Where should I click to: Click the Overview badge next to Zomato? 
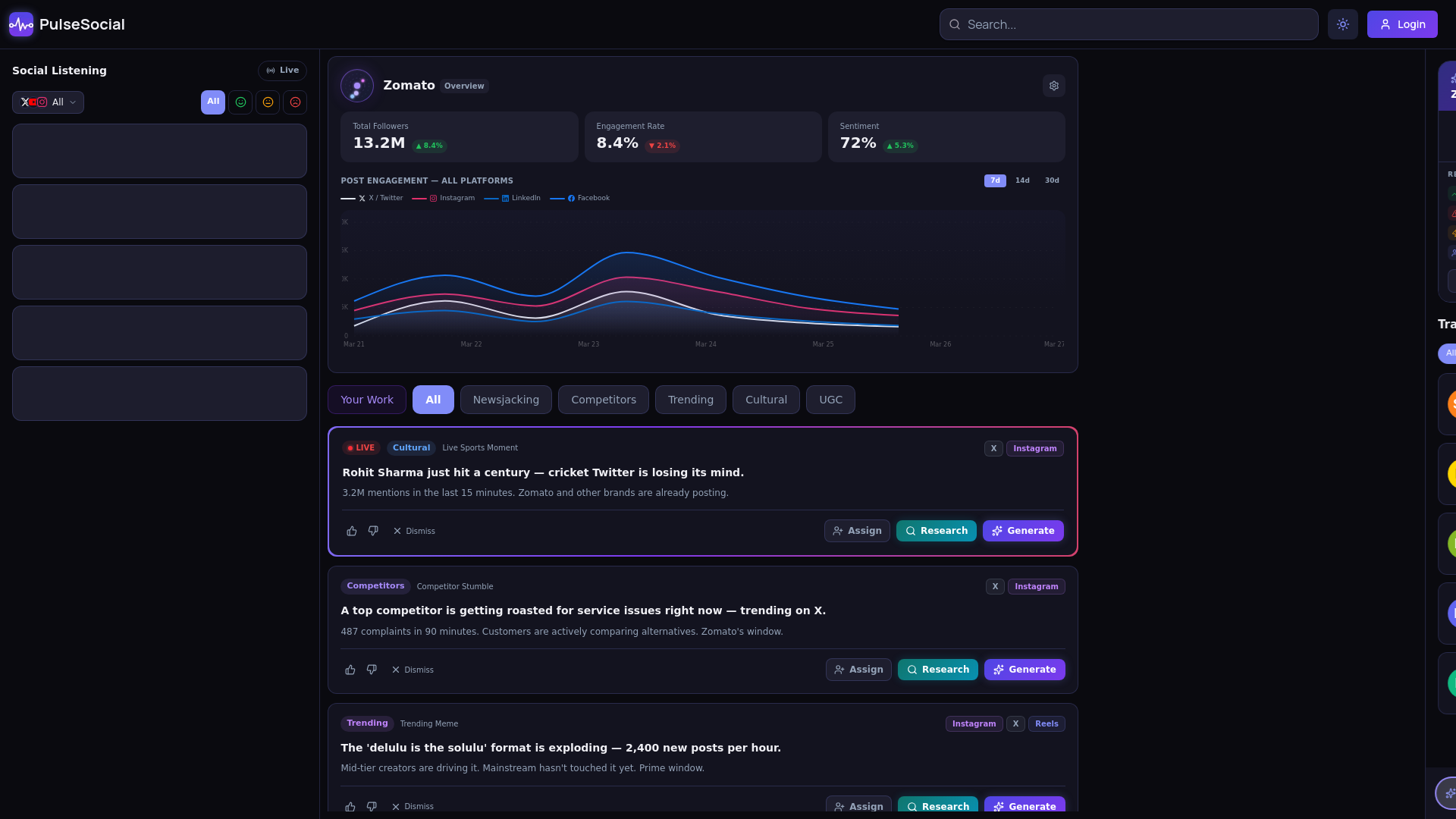(464, 86)
